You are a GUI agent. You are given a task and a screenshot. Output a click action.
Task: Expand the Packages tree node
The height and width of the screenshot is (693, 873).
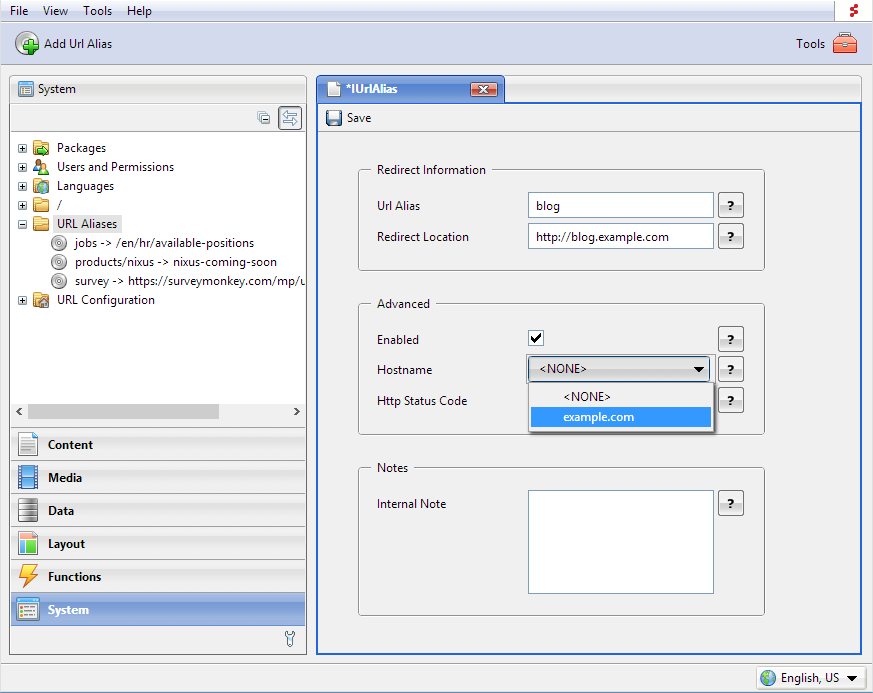coord(22,148)
